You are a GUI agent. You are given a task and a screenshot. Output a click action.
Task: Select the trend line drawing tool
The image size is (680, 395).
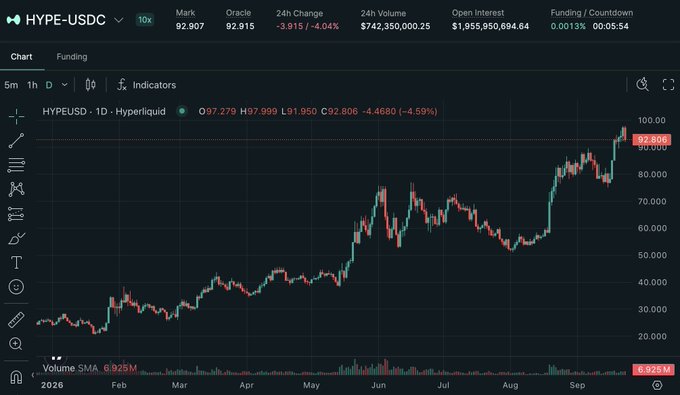pyautogui.click(x=16, y=140)
